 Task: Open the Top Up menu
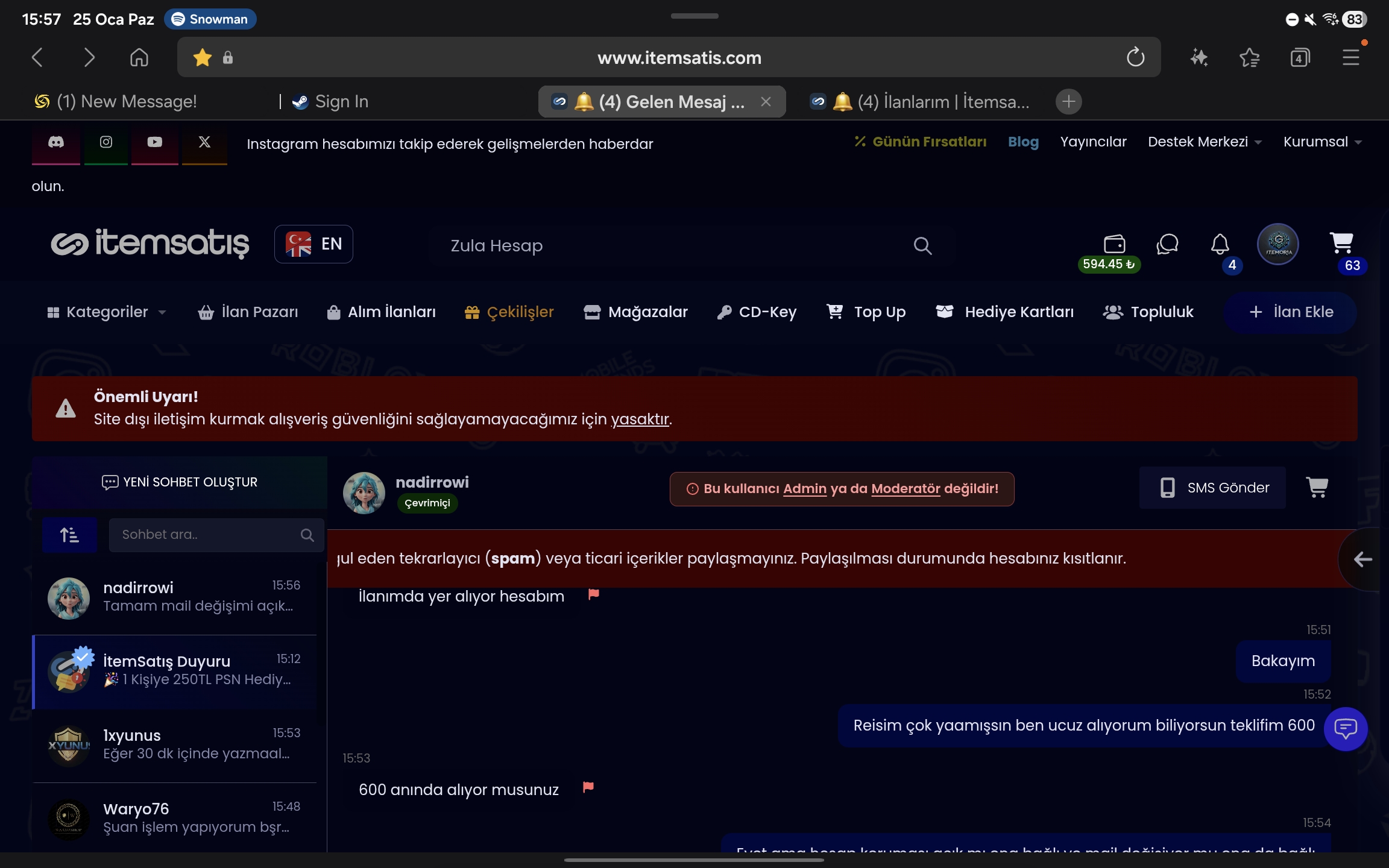[x=866, y=312]
